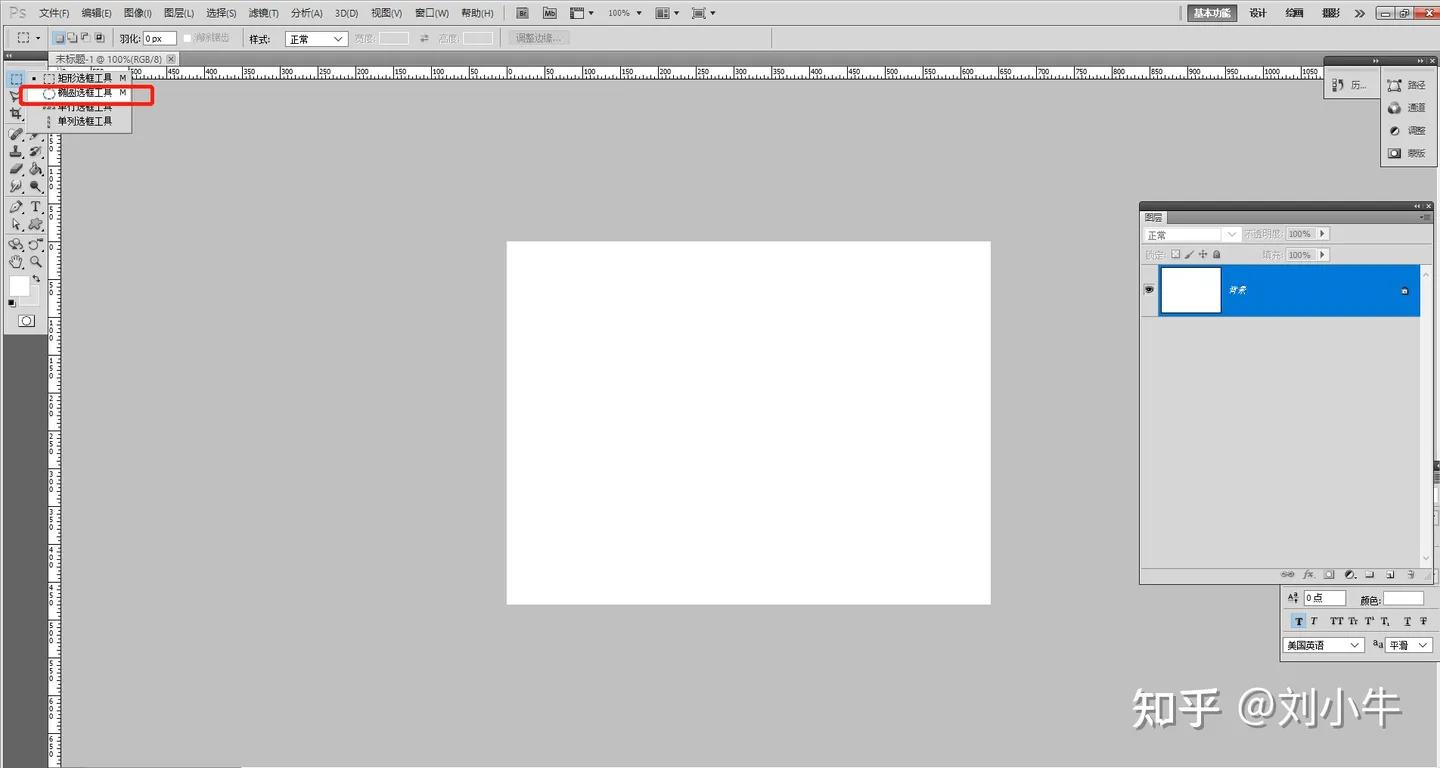Open the 美国英语 language dropdown
The height and width of the screenshot is (768, 1440).
point(1322,644)
